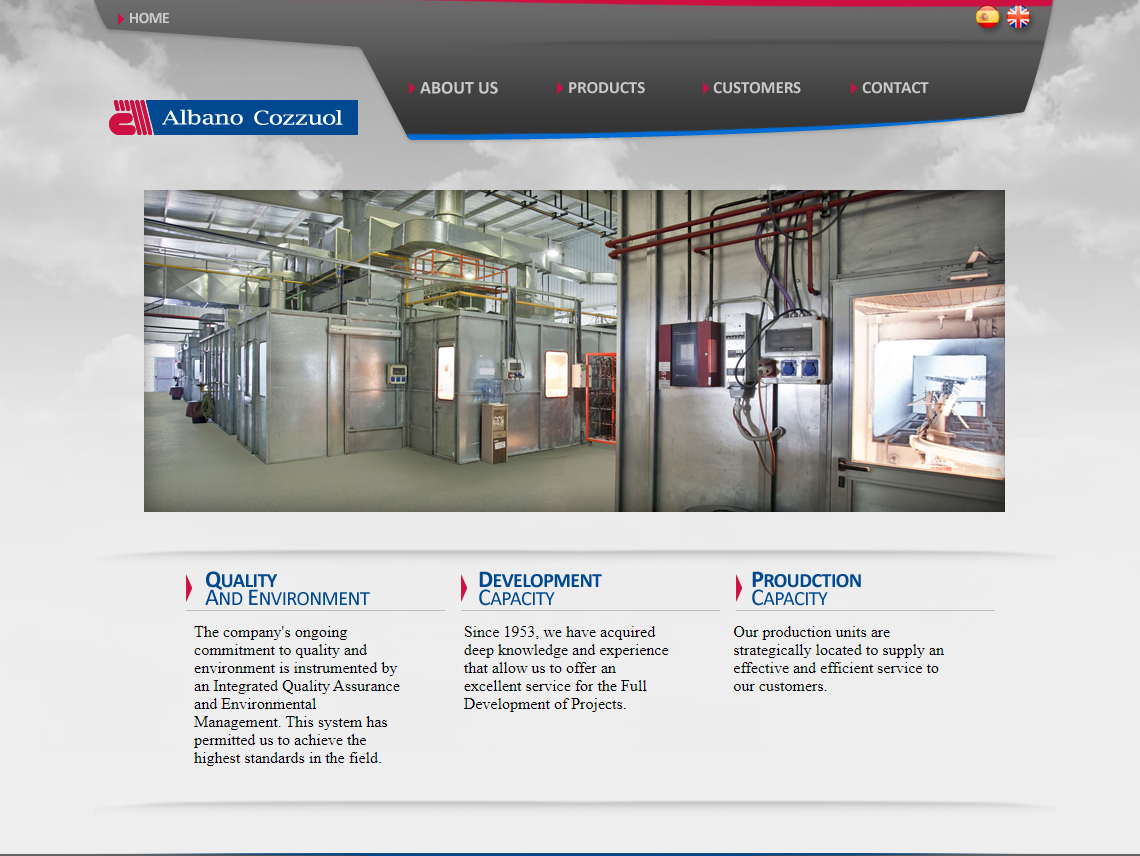
Task: Click the text 'The company's ongoing'
Action: point(270,632)
